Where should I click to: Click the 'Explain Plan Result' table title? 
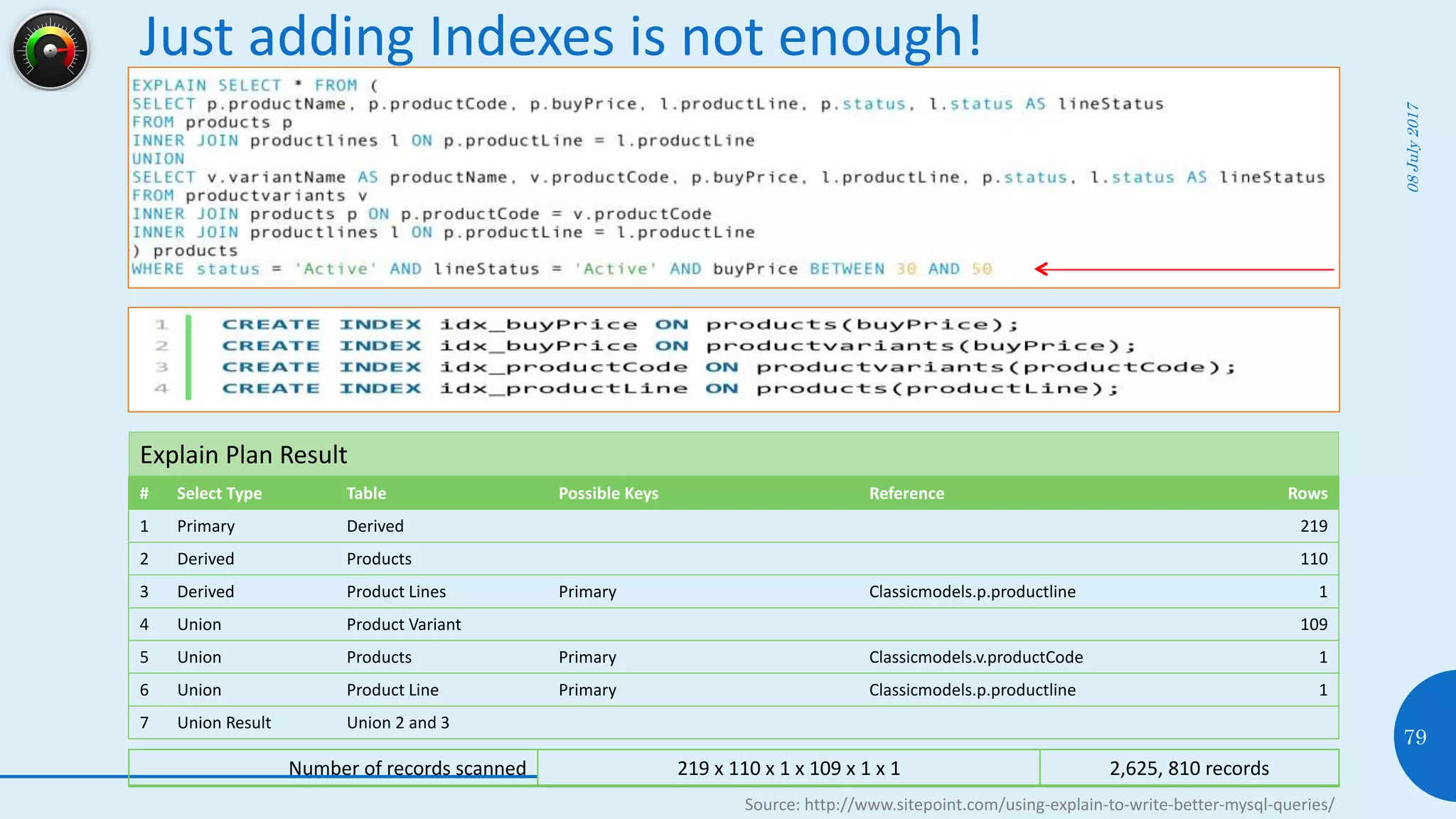(x=243, y=455)
